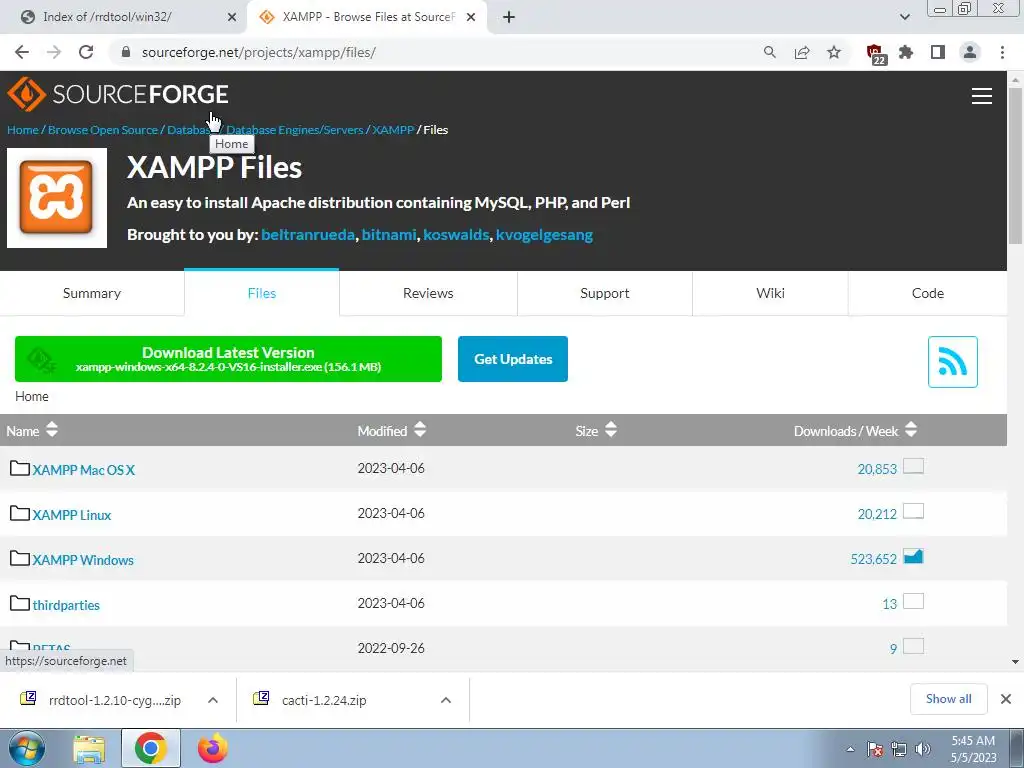The height and width of the screenshot is (768, 1024).
Task: Open the Code tab
Action: (928, 293)
